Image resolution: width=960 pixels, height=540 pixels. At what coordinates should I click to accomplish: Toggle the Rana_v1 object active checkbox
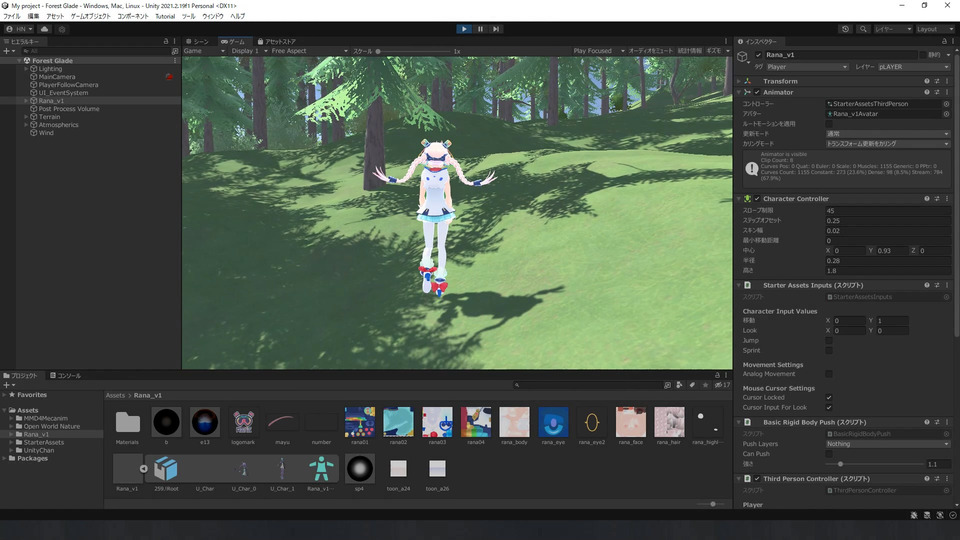(758, 55)
